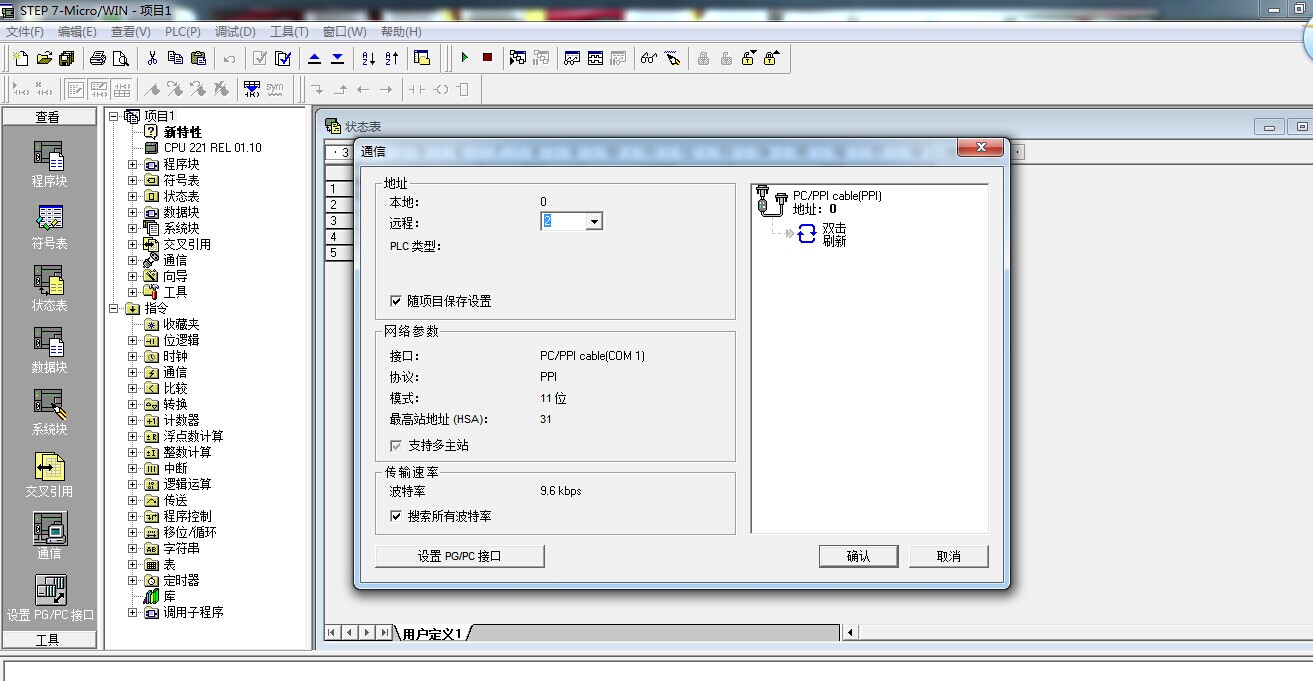Switch to the 用户定义1 tab

click(432, 633)
